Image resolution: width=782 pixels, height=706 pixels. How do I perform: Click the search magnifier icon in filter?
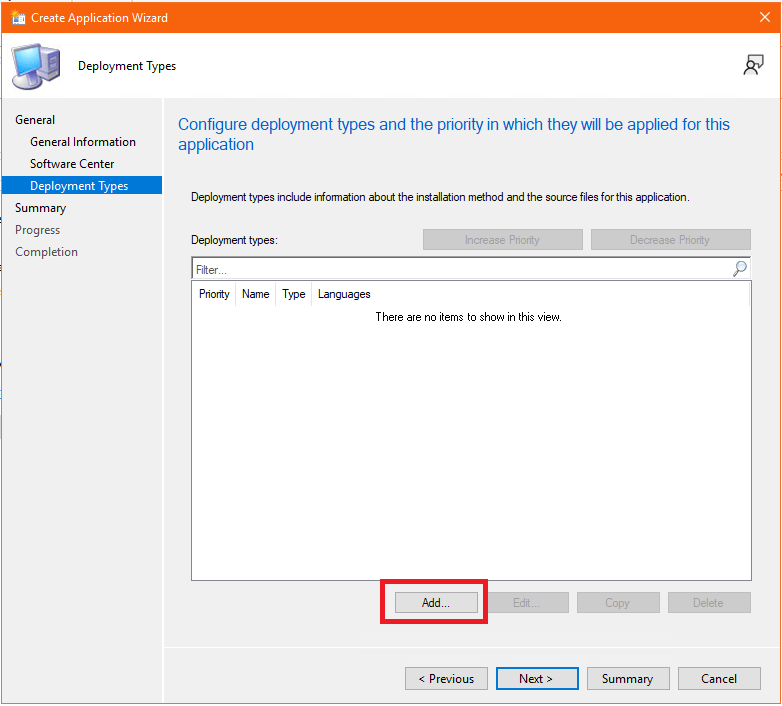(x=740, y=269)
